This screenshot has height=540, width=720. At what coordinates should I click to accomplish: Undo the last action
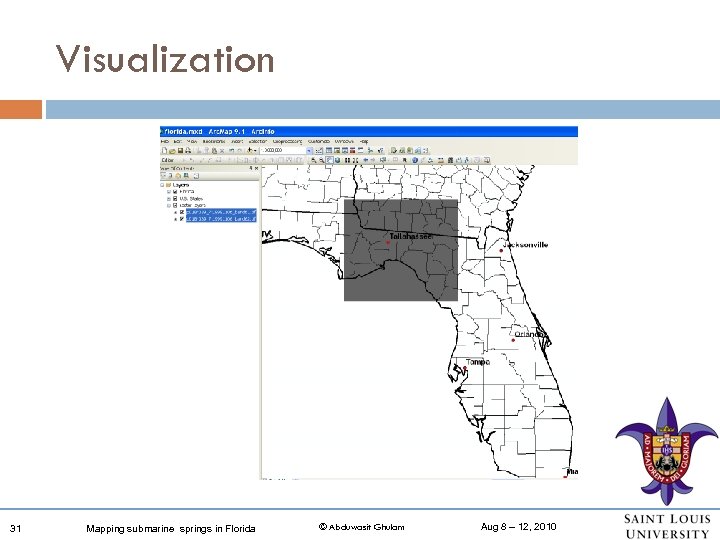(x=231, y=150)
